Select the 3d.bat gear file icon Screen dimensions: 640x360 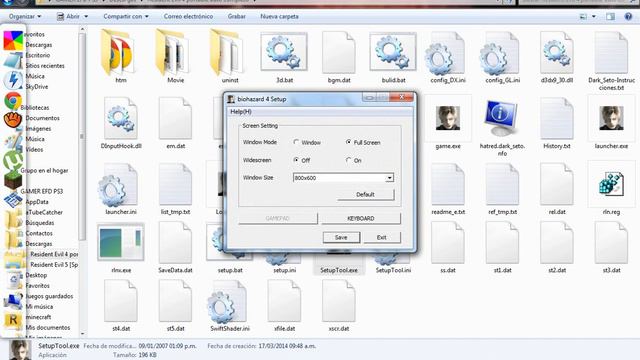(284, 52)
